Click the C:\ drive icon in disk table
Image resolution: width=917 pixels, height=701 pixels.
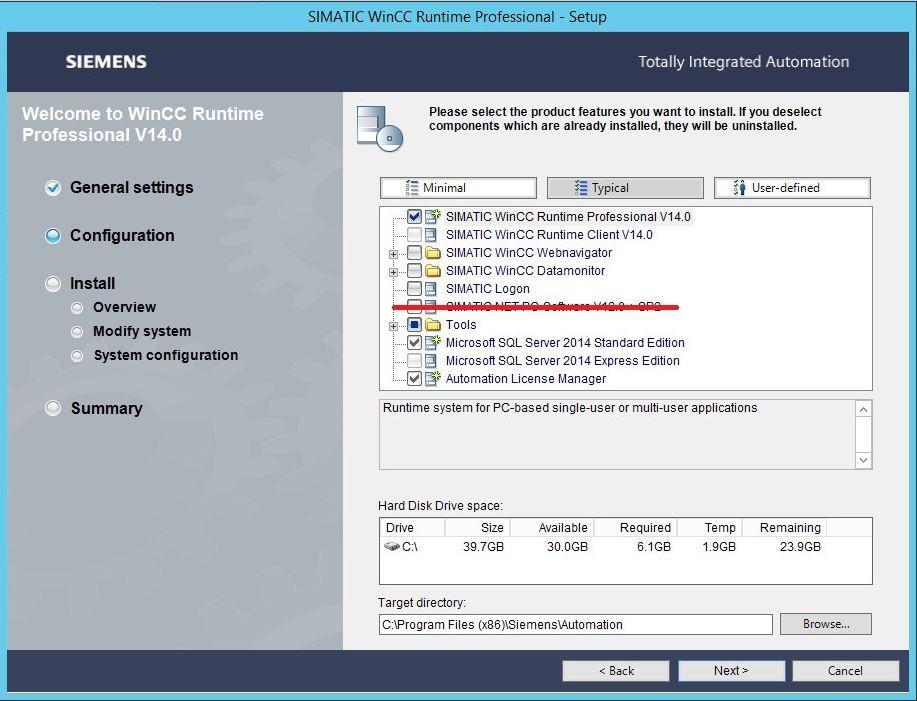coord(392,547)
